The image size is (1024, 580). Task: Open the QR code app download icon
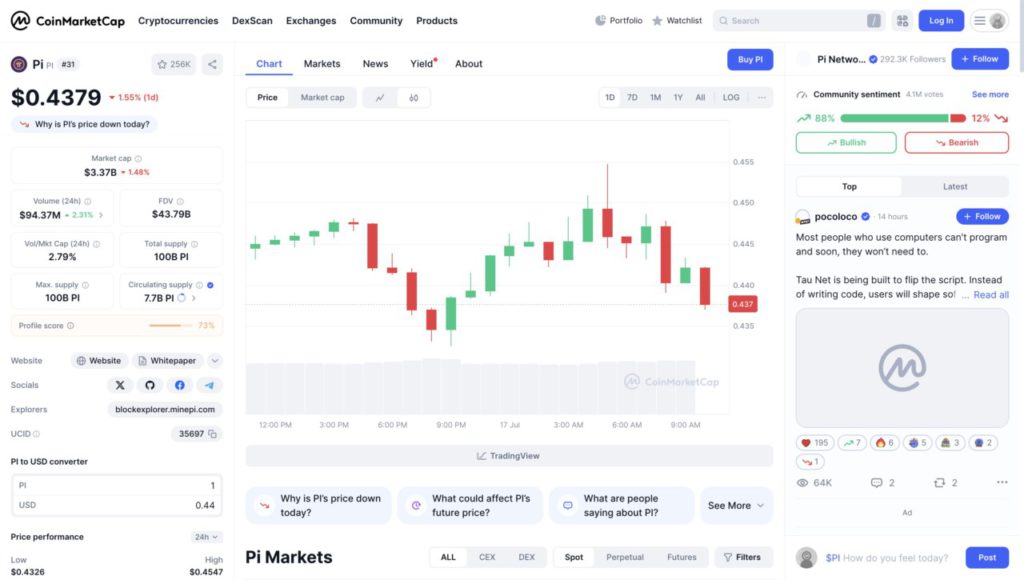[903, 21]
